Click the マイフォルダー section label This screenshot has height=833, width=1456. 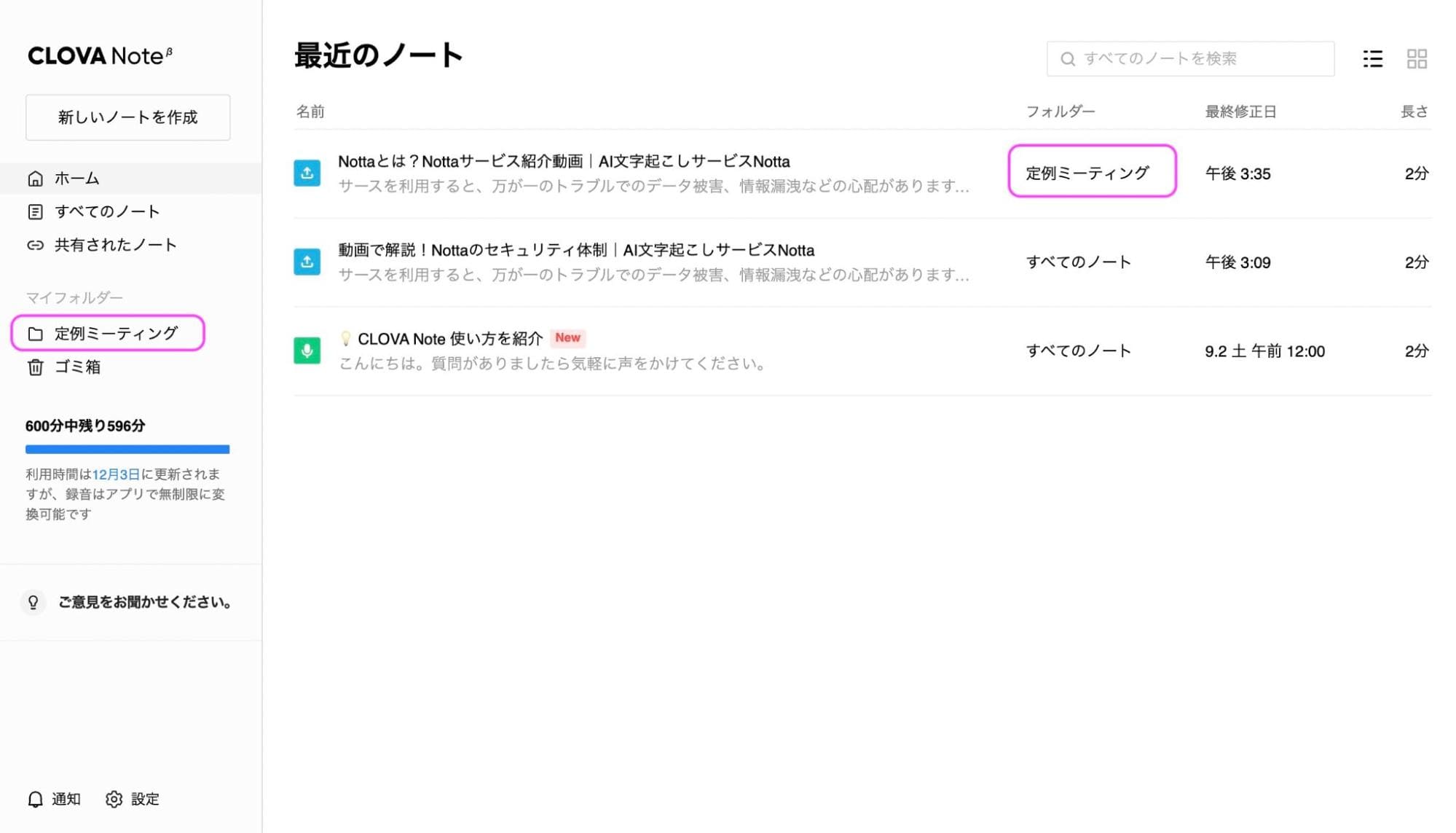tap(74, 298)
